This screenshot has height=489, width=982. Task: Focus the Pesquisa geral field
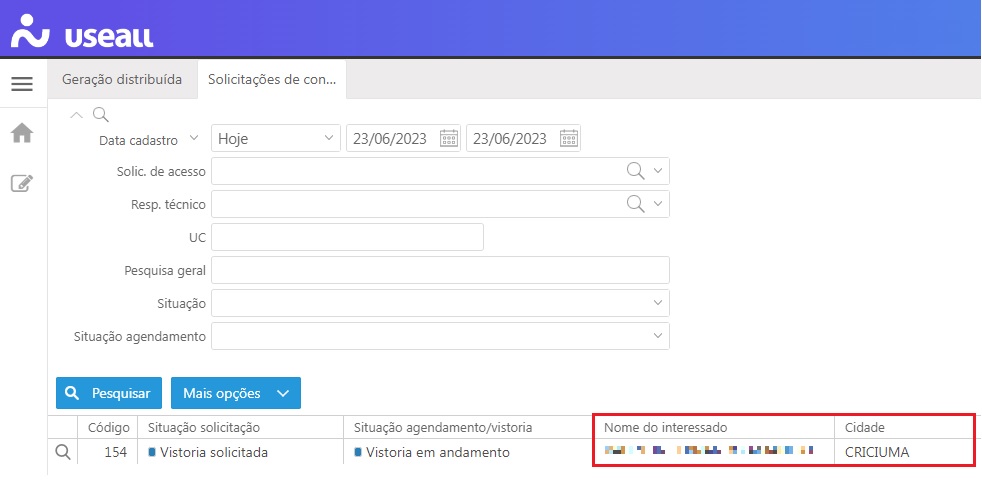[x=440, y=270]
